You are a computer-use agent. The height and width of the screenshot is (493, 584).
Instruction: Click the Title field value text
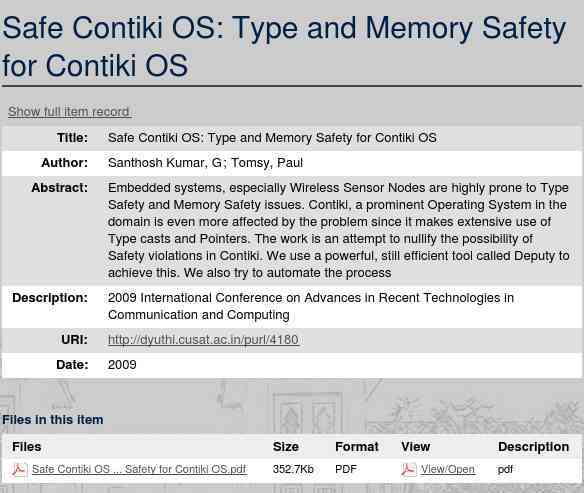272,138
